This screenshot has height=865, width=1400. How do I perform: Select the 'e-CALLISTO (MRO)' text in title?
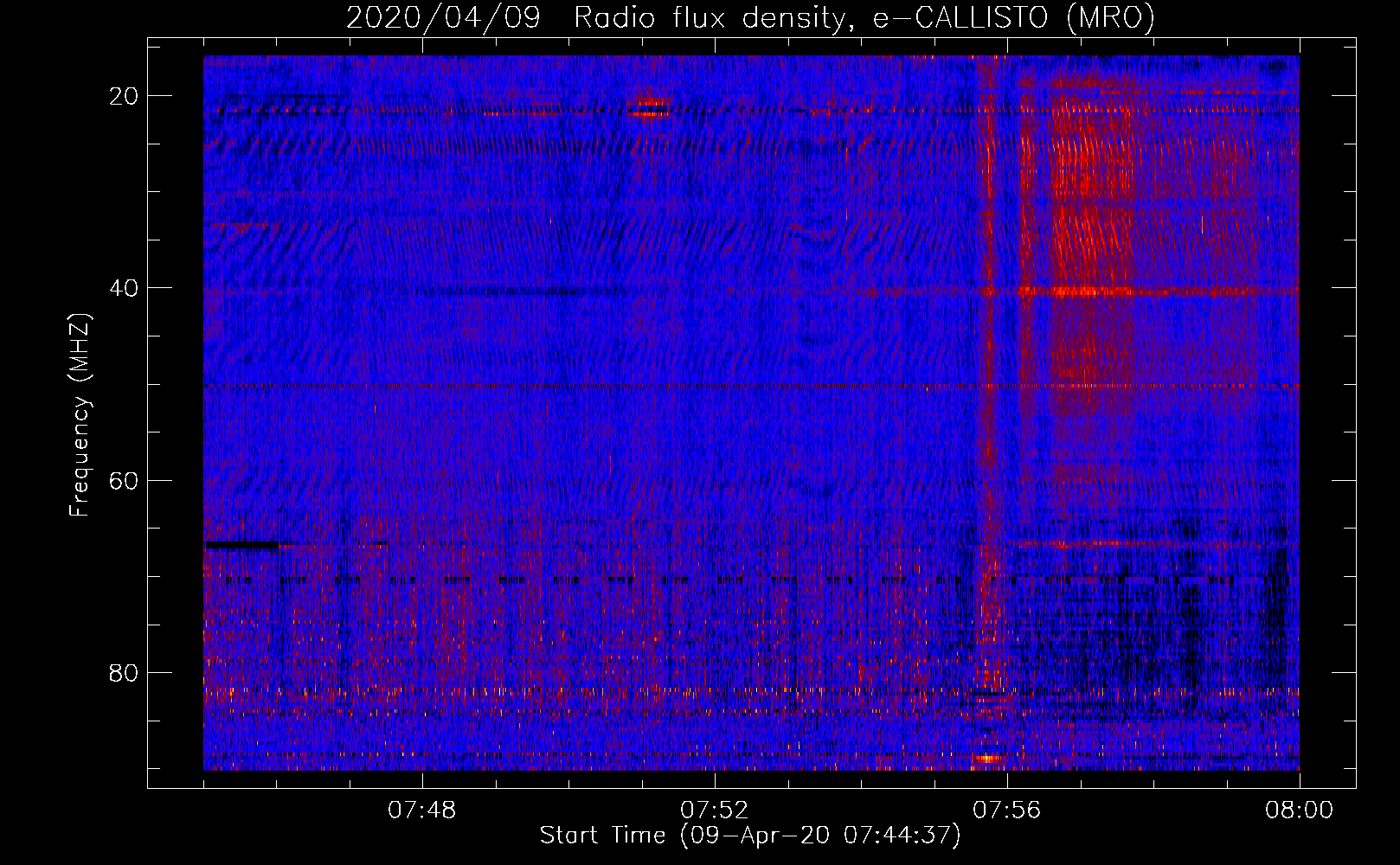tap(1014, 17)
